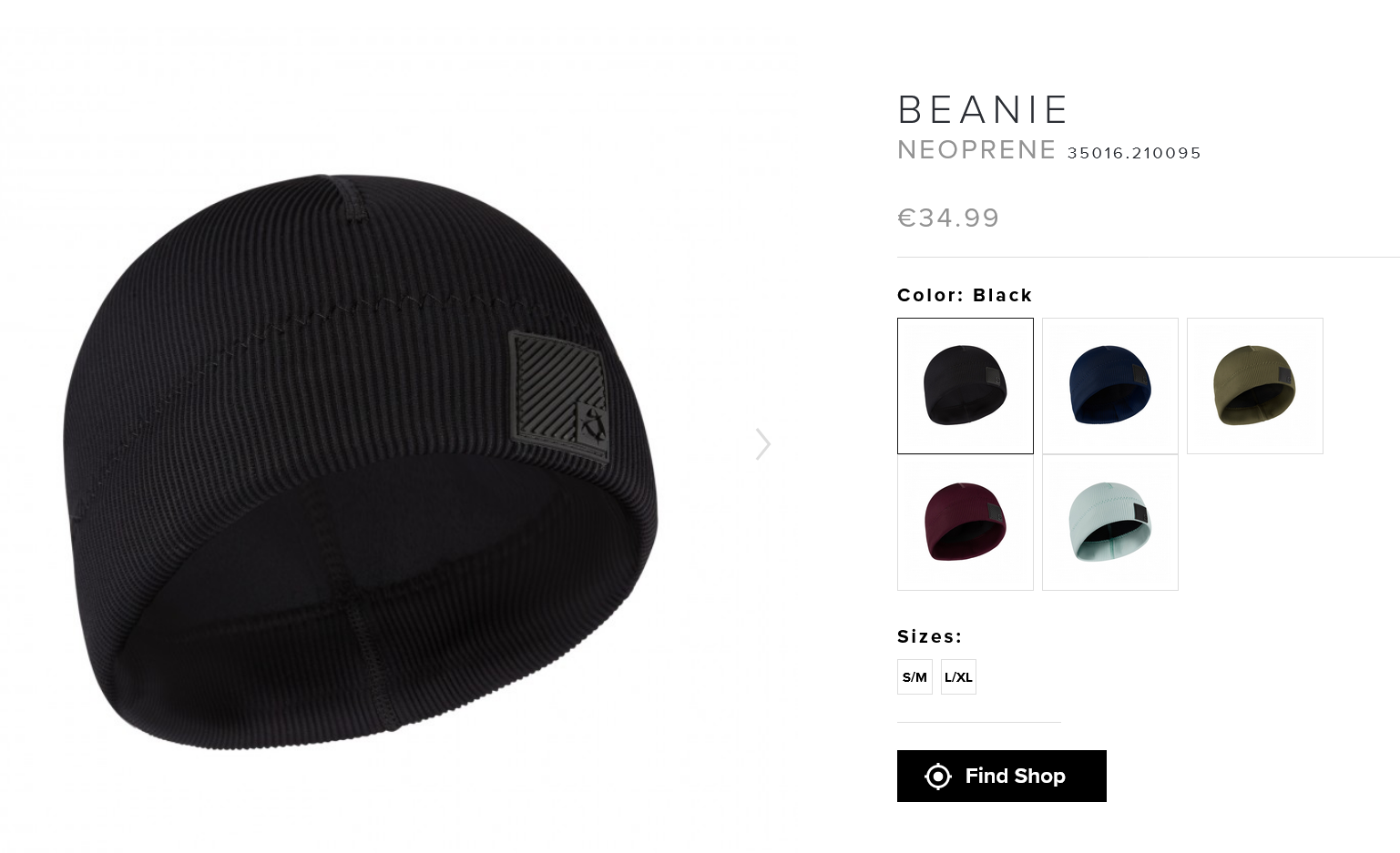This screenshot has width=1400, height=853.
Task: Pick the olive green beanie color
Action: (x=1255, y=386)
